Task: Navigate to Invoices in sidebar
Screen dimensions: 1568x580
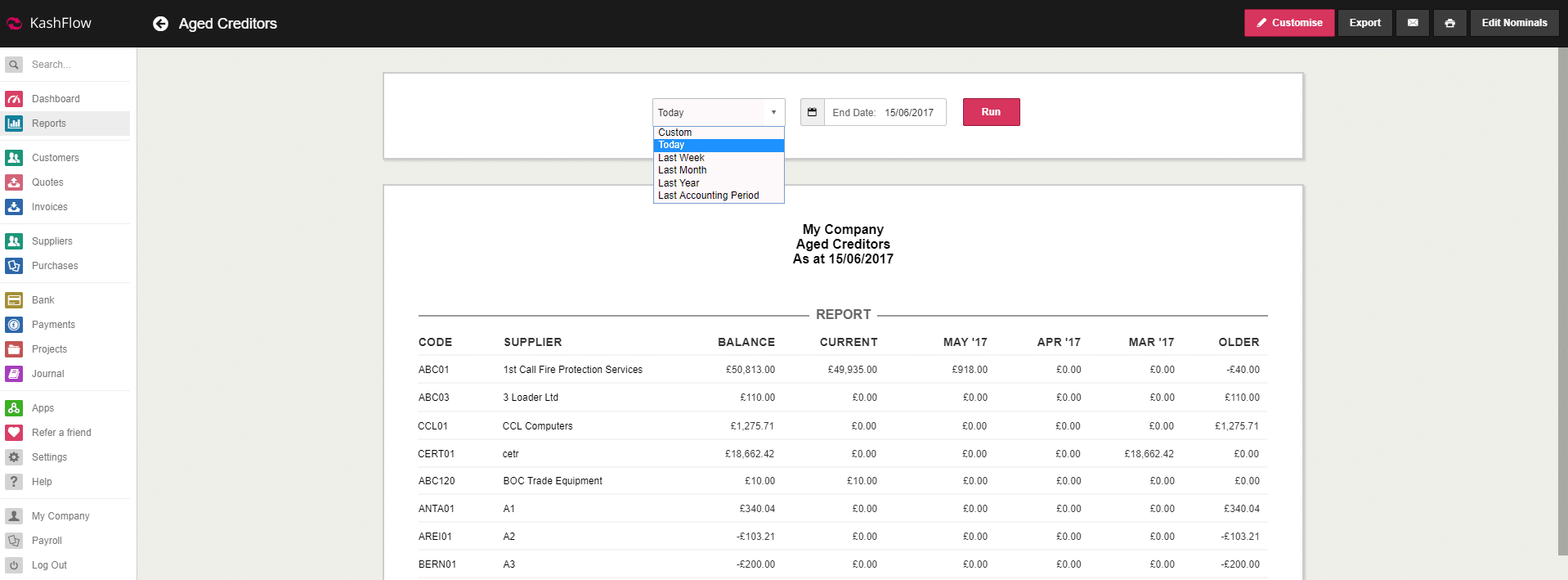Action: pyautogui.click(x=49, y=207)
